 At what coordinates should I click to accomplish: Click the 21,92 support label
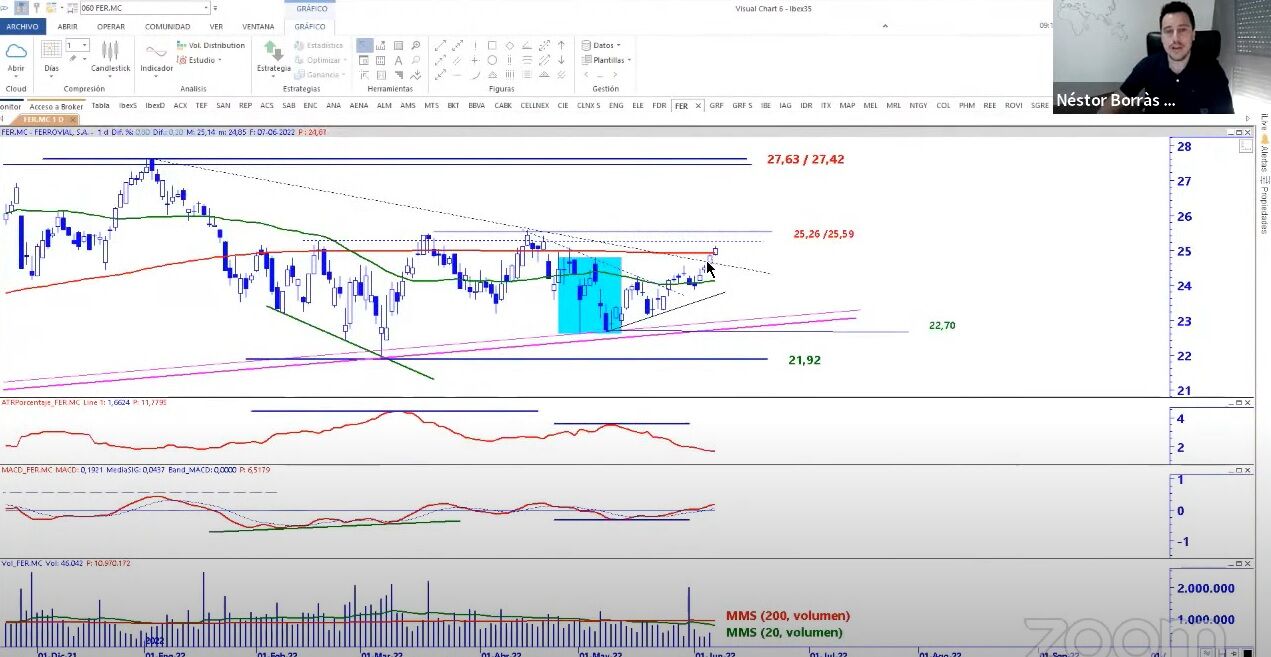pos(804,360)
